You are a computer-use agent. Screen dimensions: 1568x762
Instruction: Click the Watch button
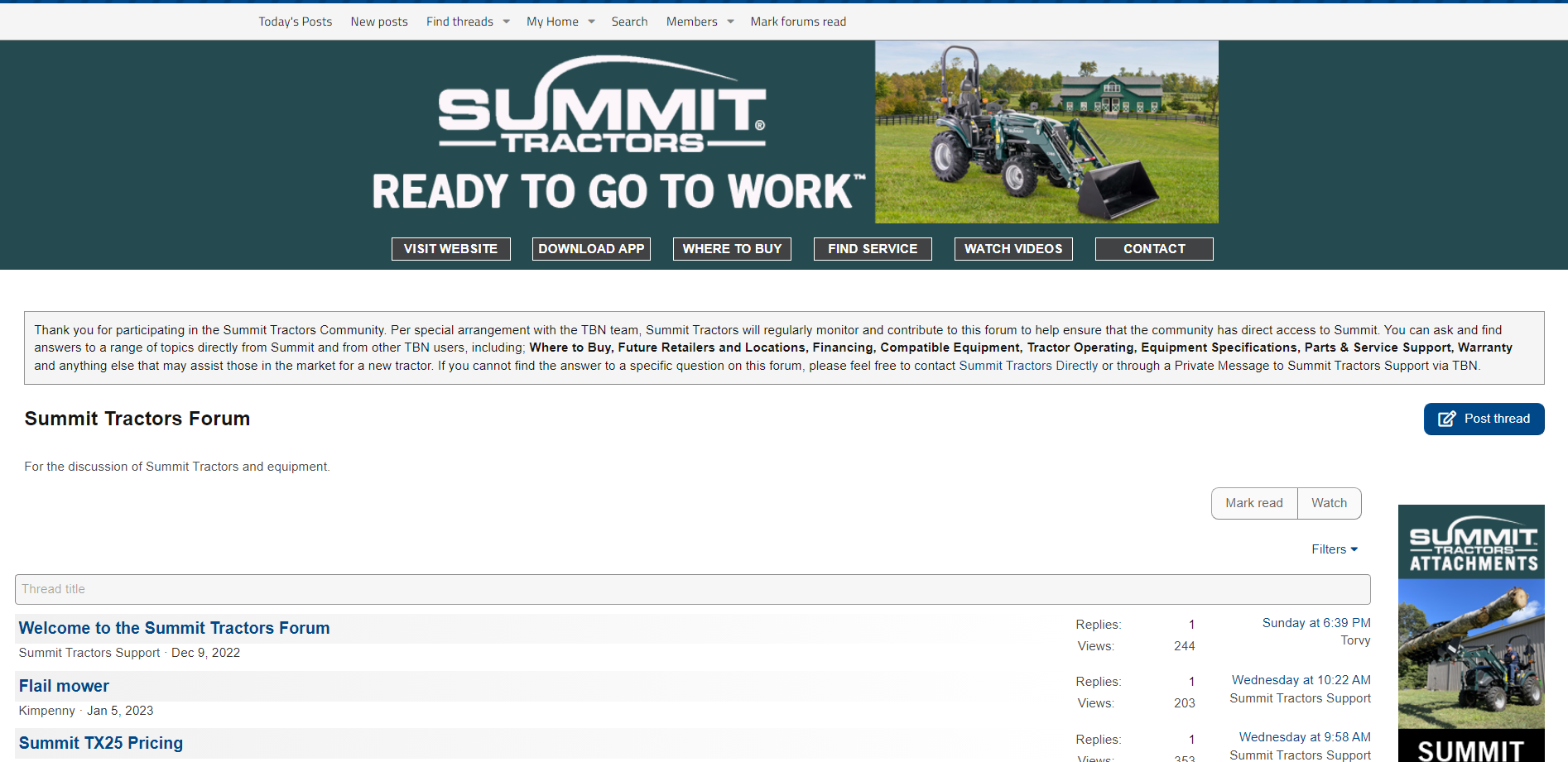[x=1329, y=503]
